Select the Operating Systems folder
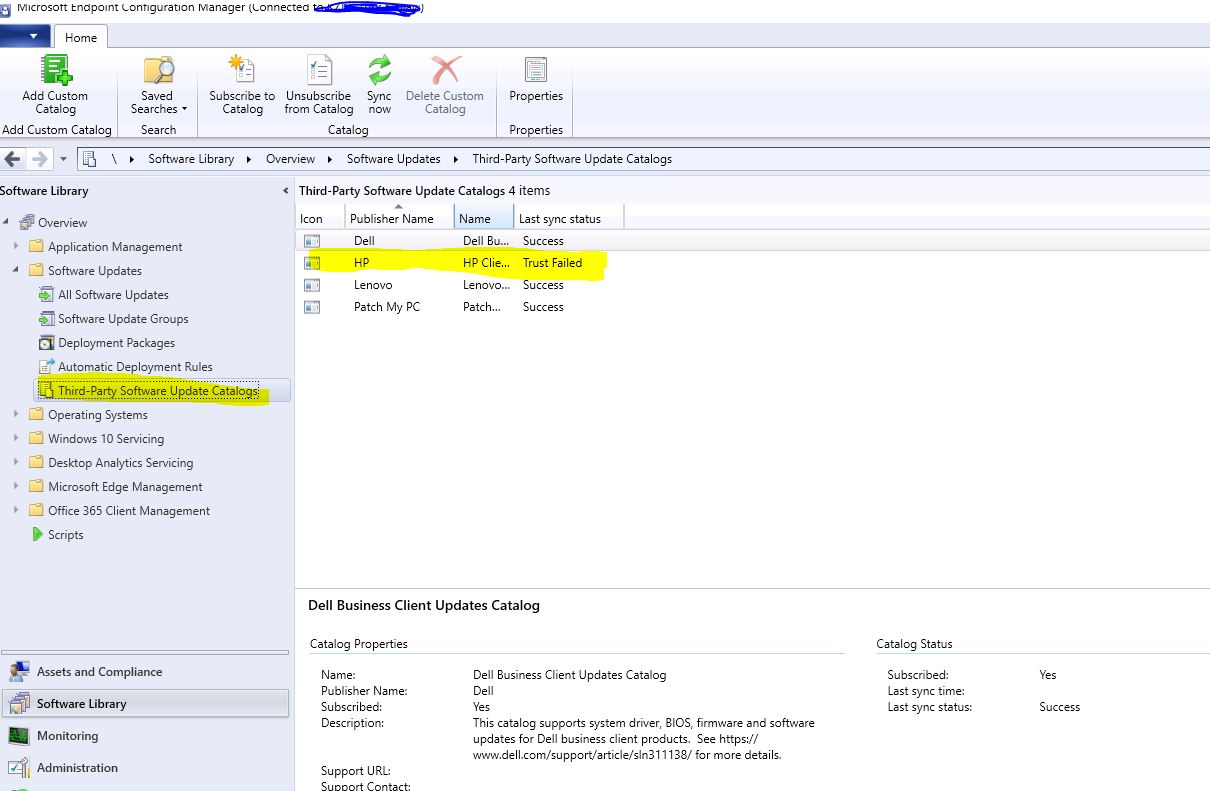The image size is (1210, 791). (x=98, y=414)
